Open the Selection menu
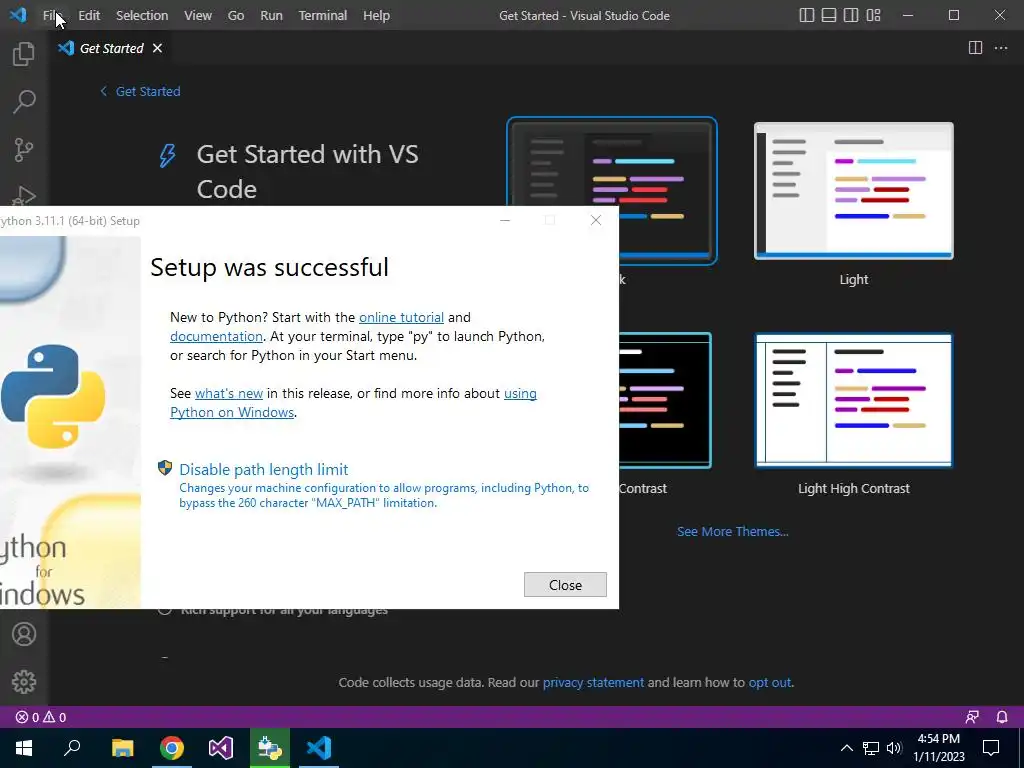 [142, 15]
